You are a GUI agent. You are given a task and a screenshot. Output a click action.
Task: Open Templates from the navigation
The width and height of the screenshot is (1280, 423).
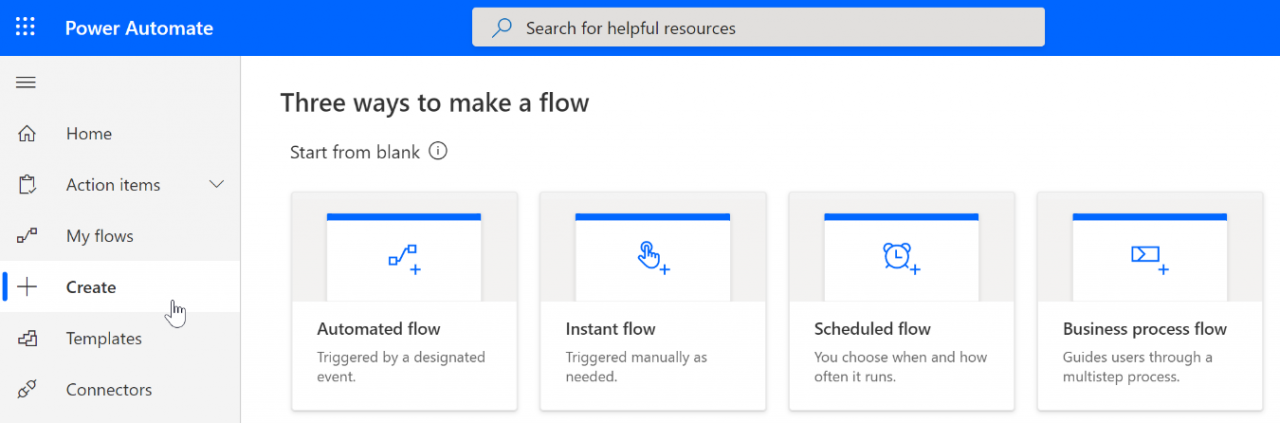coord(104,339)
